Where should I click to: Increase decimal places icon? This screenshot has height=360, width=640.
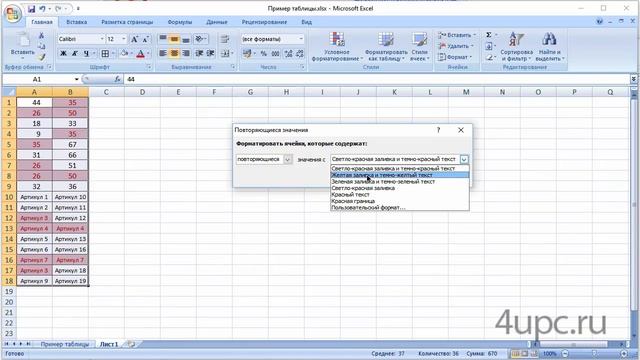point(289,53)
